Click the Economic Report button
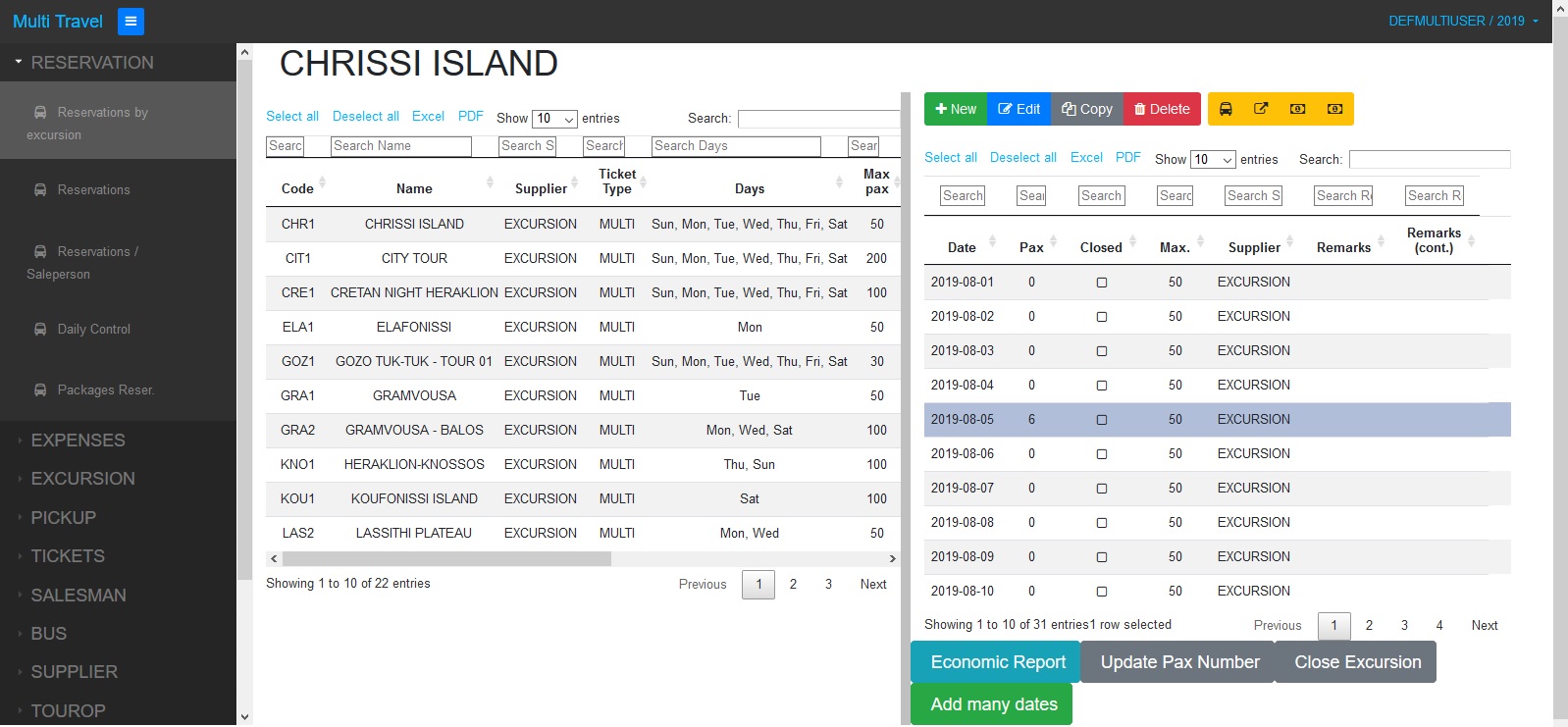The height and width of the screenshot is (727, 1568). (997, 662)
